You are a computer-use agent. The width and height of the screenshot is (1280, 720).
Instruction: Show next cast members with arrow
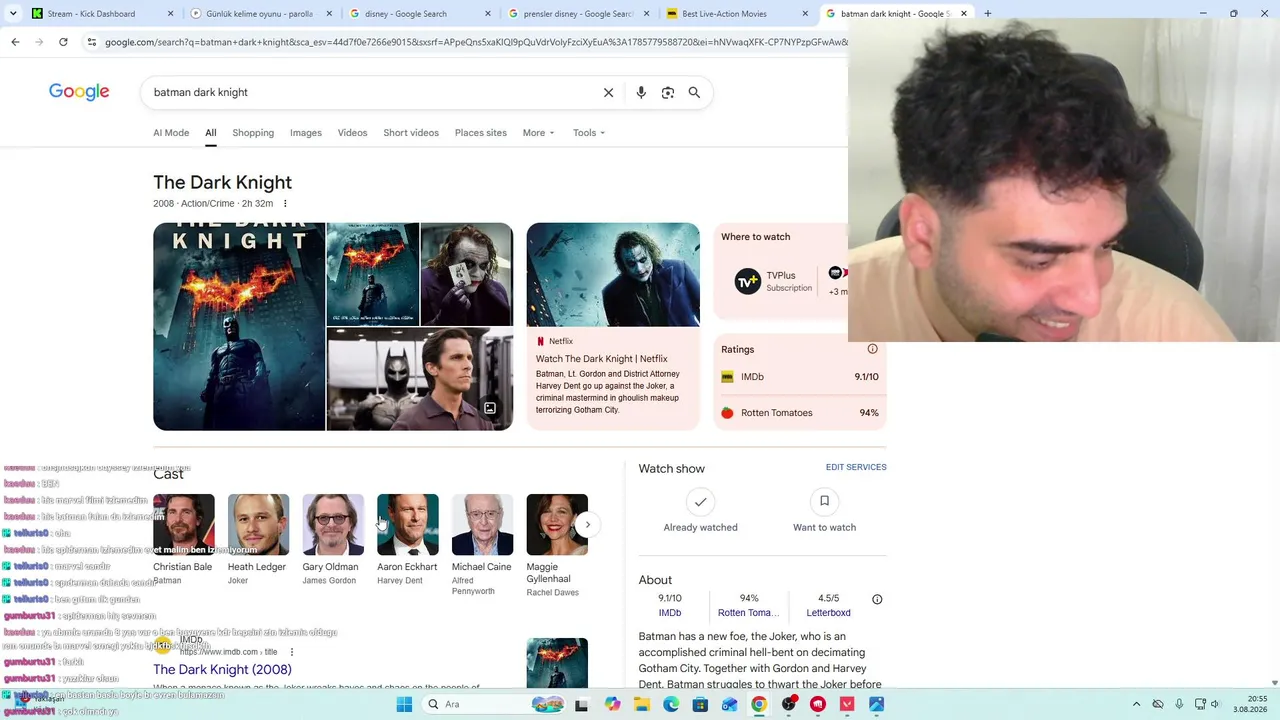(x=587, y=525)
